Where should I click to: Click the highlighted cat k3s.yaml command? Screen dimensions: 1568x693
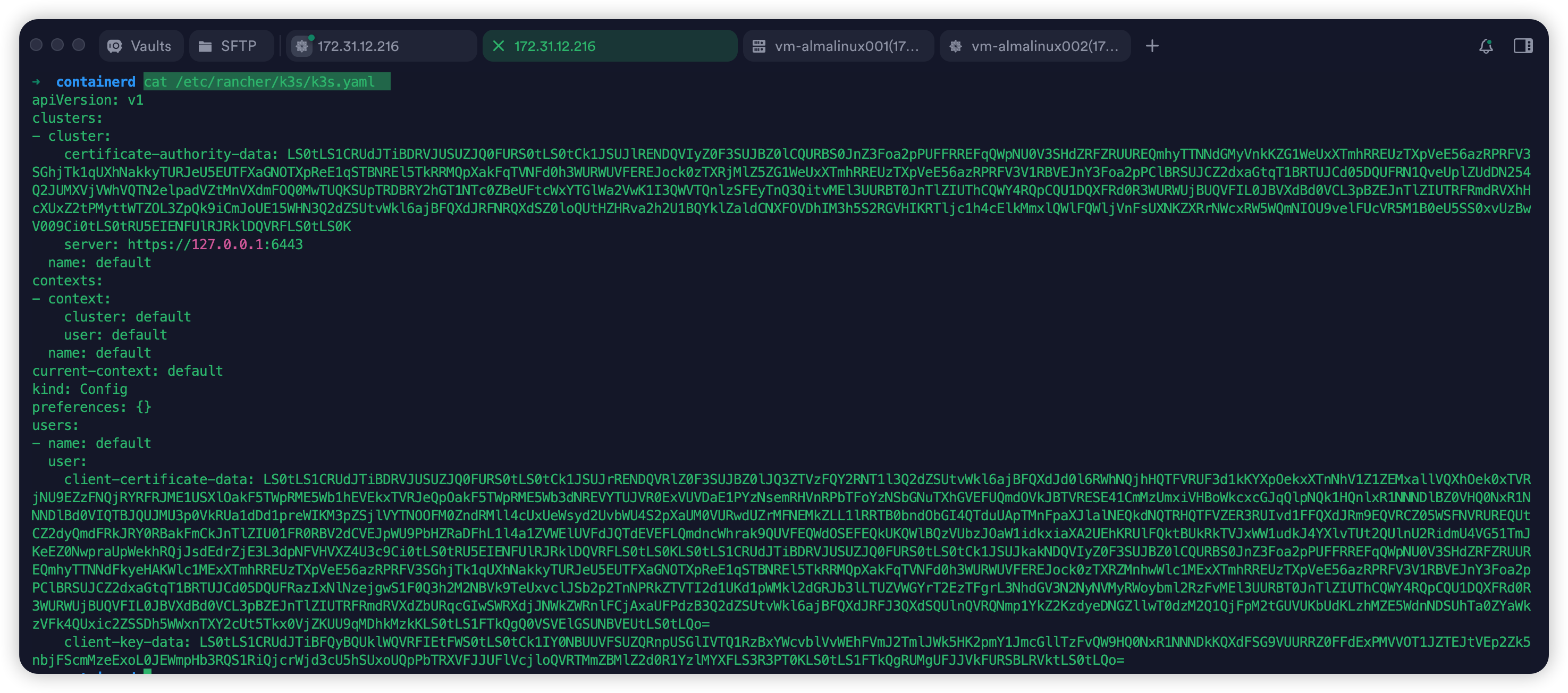[x=267, y=81]
